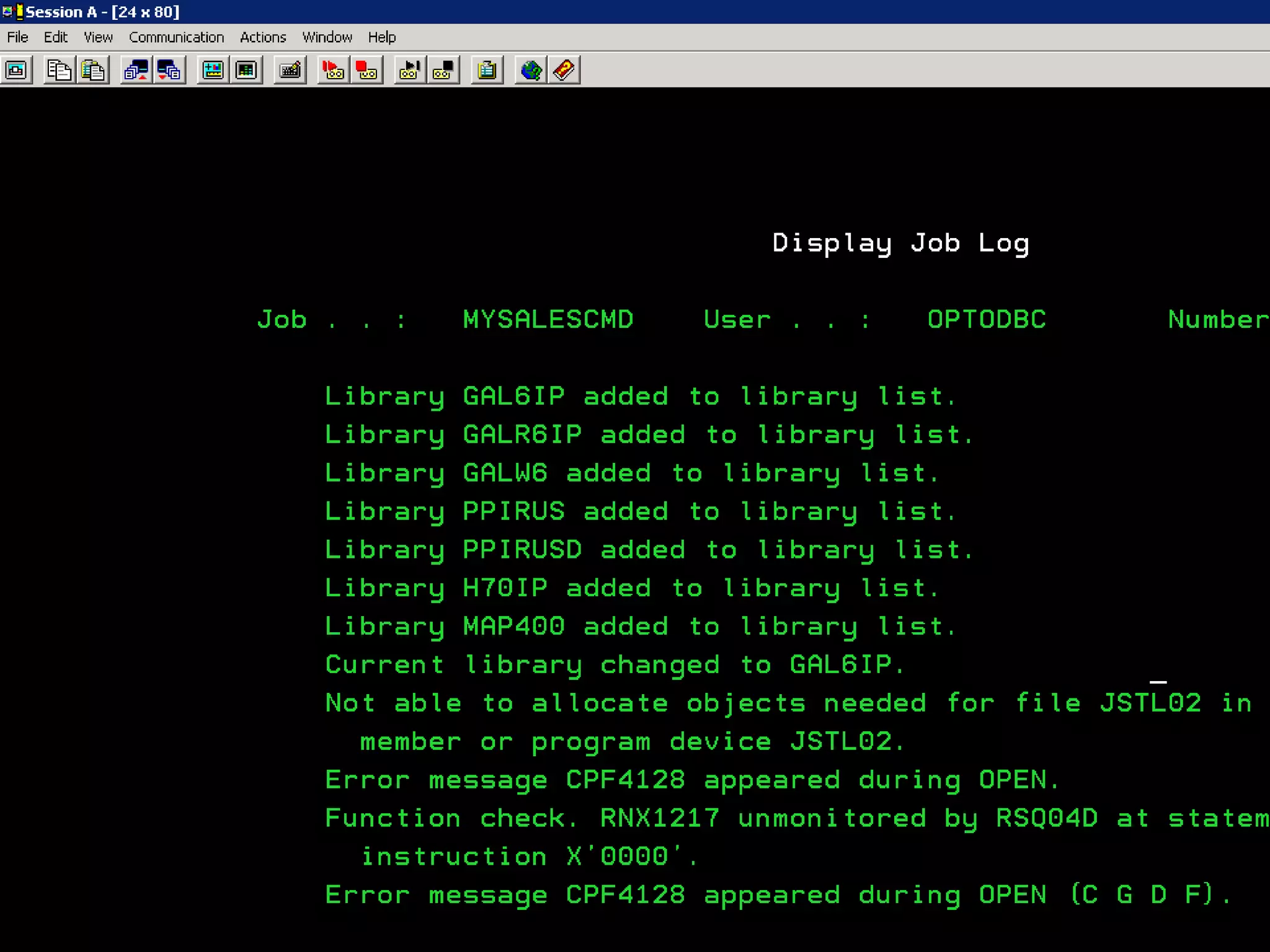The width and height of the screenshot is (1270, 952).
Task: Click the CPF4128 OPEN error message line
Action: click(691, 780)
